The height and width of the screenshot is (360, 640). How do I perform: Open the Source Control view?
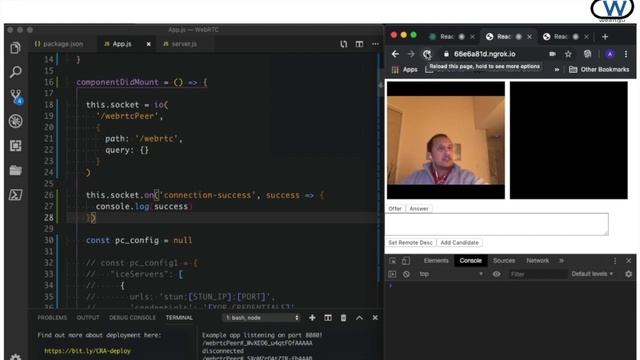(16, 97)
